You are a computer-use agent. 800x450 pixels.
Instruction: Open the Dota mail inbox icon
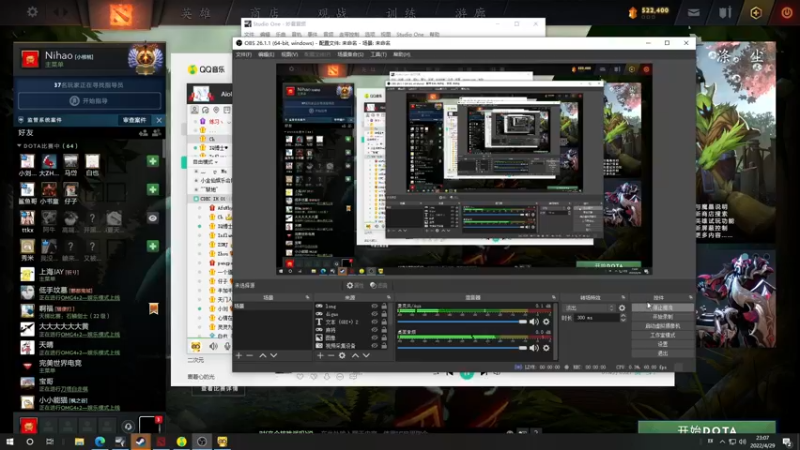click(x=693, y=13)
